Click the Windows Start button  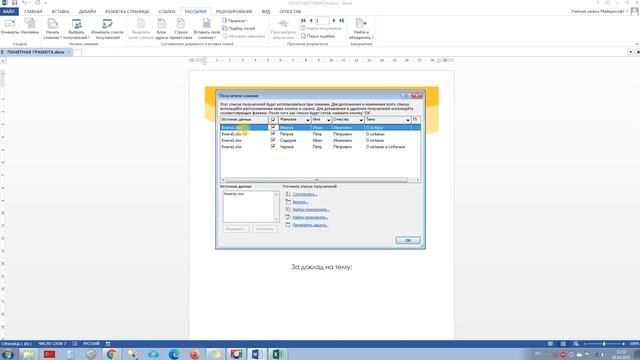[x=8, y=354]
